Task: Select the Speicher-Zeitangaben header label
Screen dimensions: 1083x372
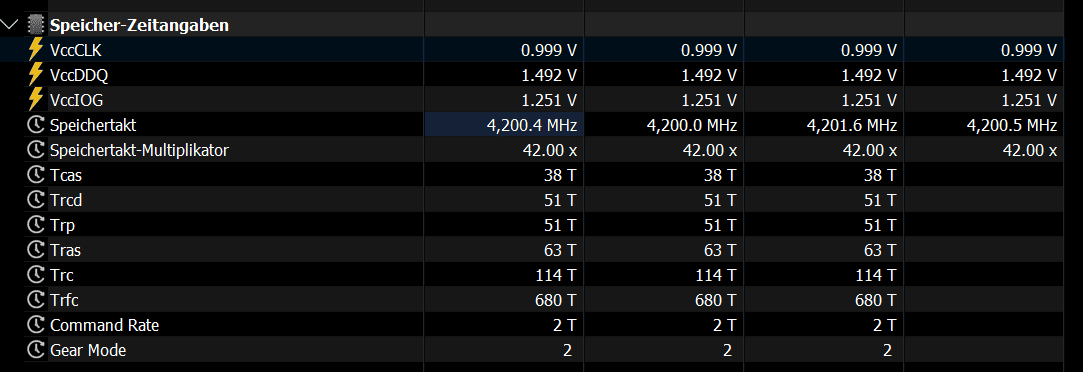Action: [140, 26]
